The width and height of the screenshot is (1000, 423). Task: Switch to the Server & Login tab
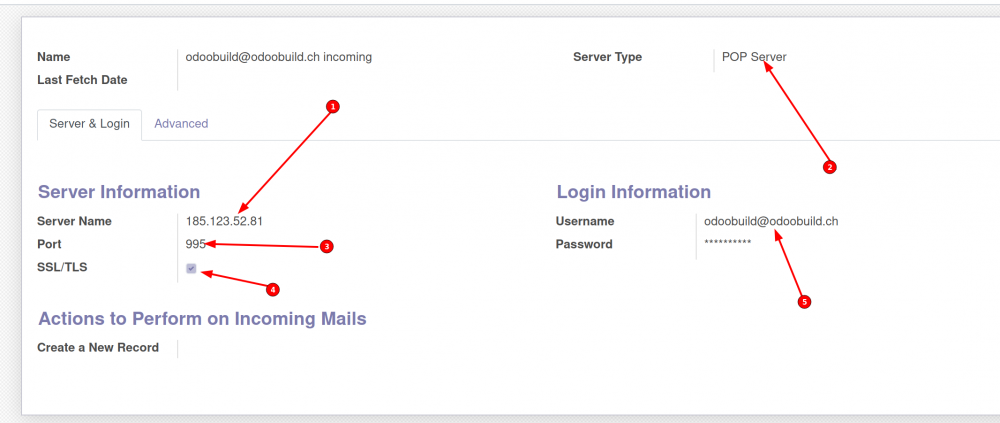[89, 124]
